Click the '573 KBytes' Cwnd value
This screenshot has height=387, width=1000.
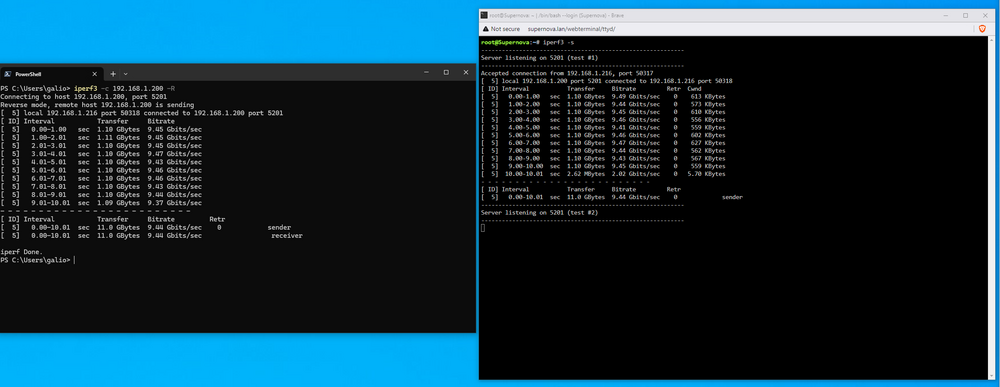pyautogui.click(x=708, y=104)
